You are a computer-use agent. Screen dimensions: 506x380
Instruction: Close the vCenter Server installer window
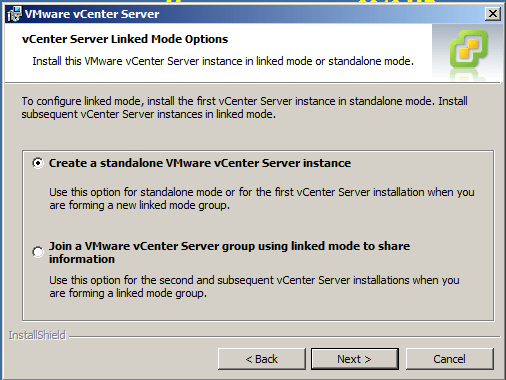point(493,14)
